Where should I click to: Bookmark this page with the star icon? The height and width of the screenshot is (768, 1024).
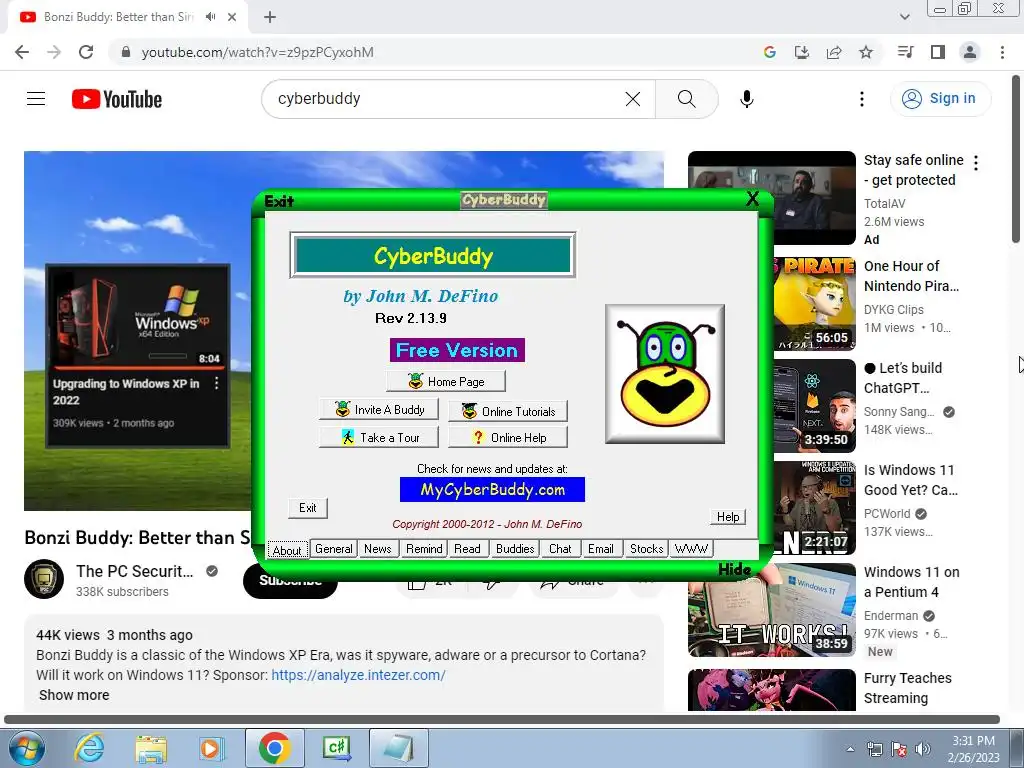(x=866, y=52)
